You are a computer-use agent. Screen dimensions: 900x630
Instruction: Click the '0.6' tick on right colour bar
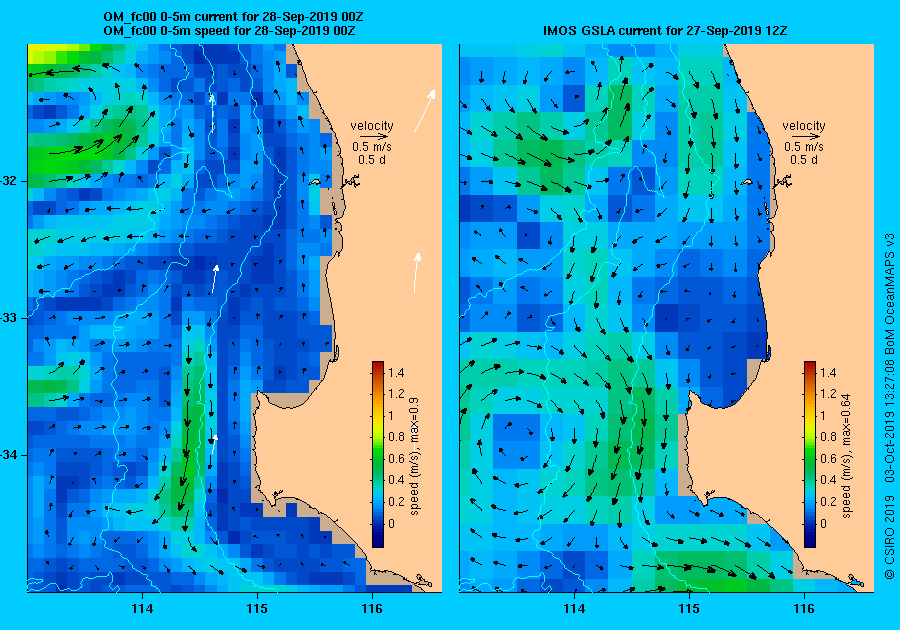click(828, 458)
